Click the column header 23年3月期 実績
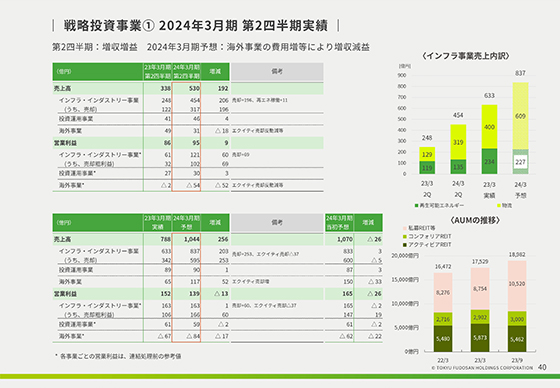 (158, 223)
